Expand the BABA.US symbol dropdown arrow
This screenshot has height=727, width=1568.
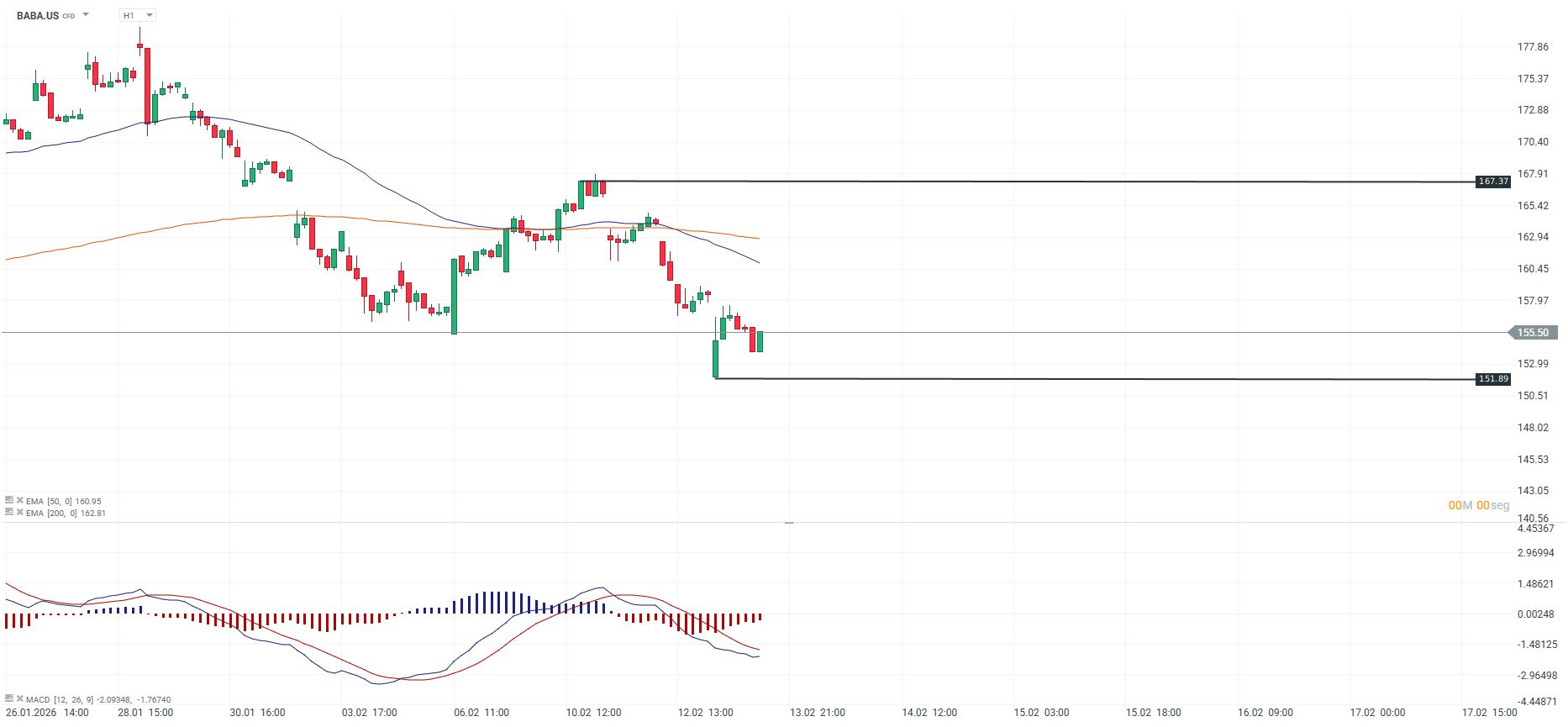[x=86, y=14]
